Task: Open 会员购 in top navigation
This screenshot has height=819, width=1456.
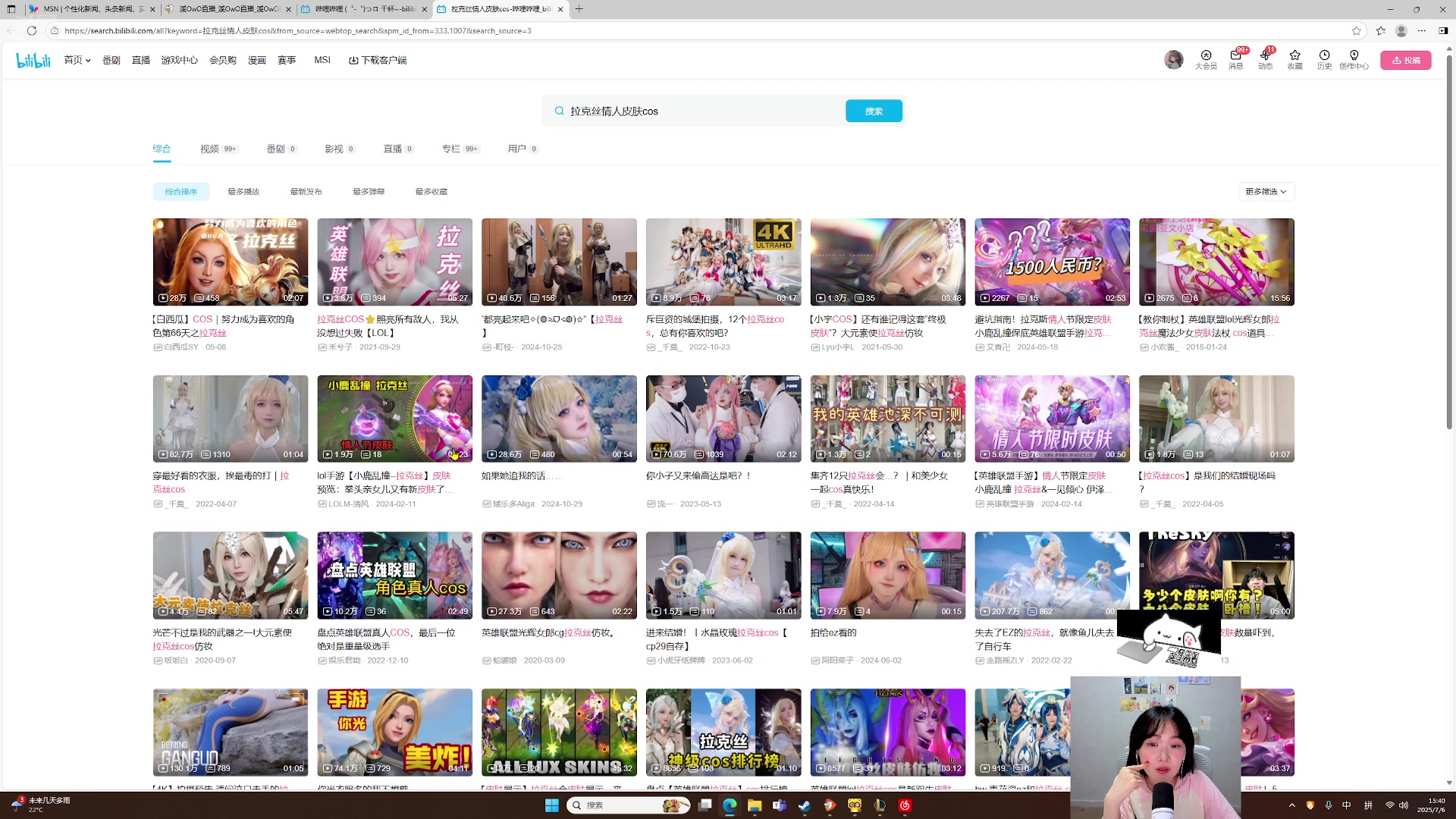Action: 223,60
